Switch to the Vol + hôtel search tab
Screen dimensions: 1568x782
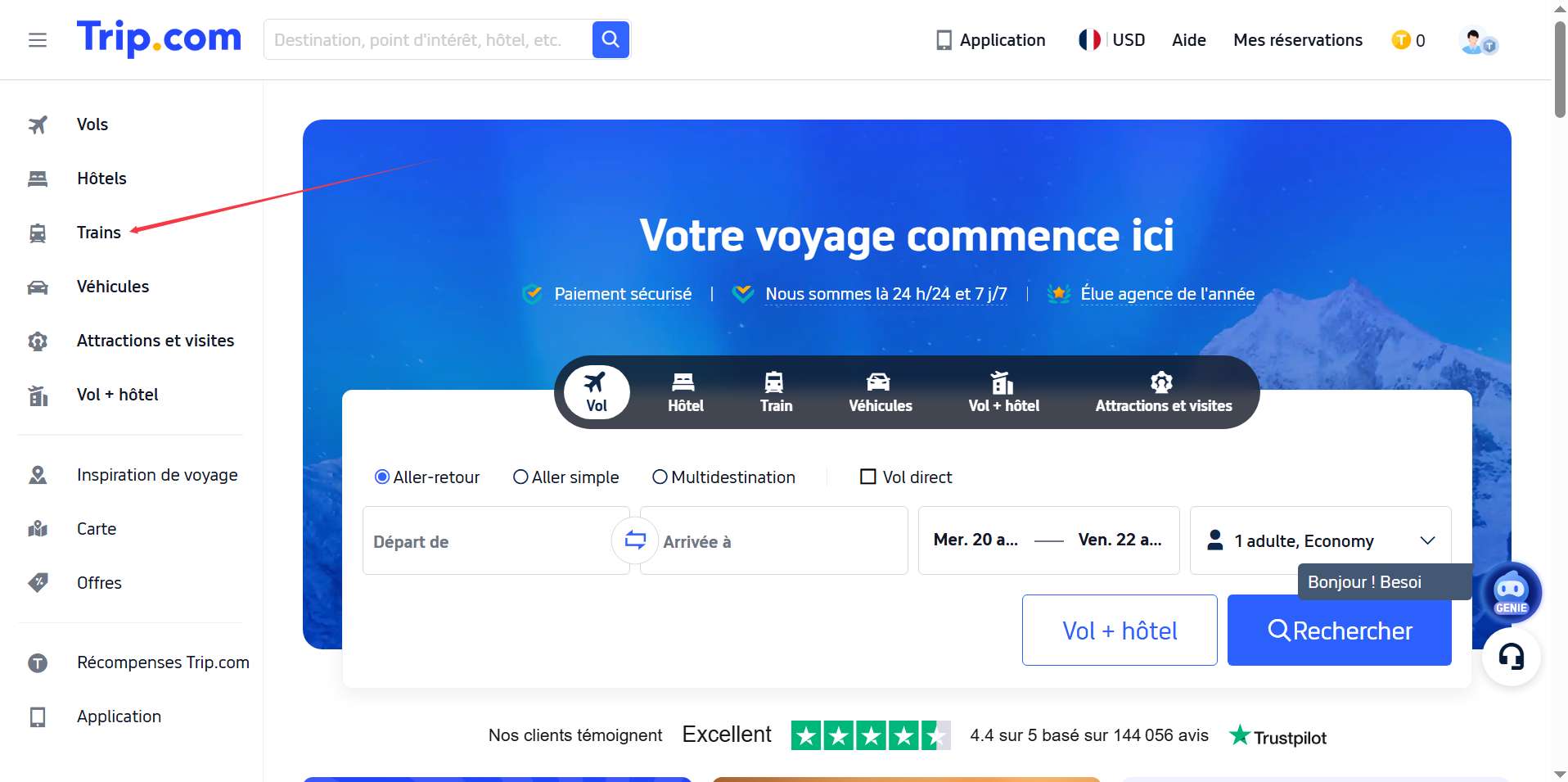click(1003, 392)
